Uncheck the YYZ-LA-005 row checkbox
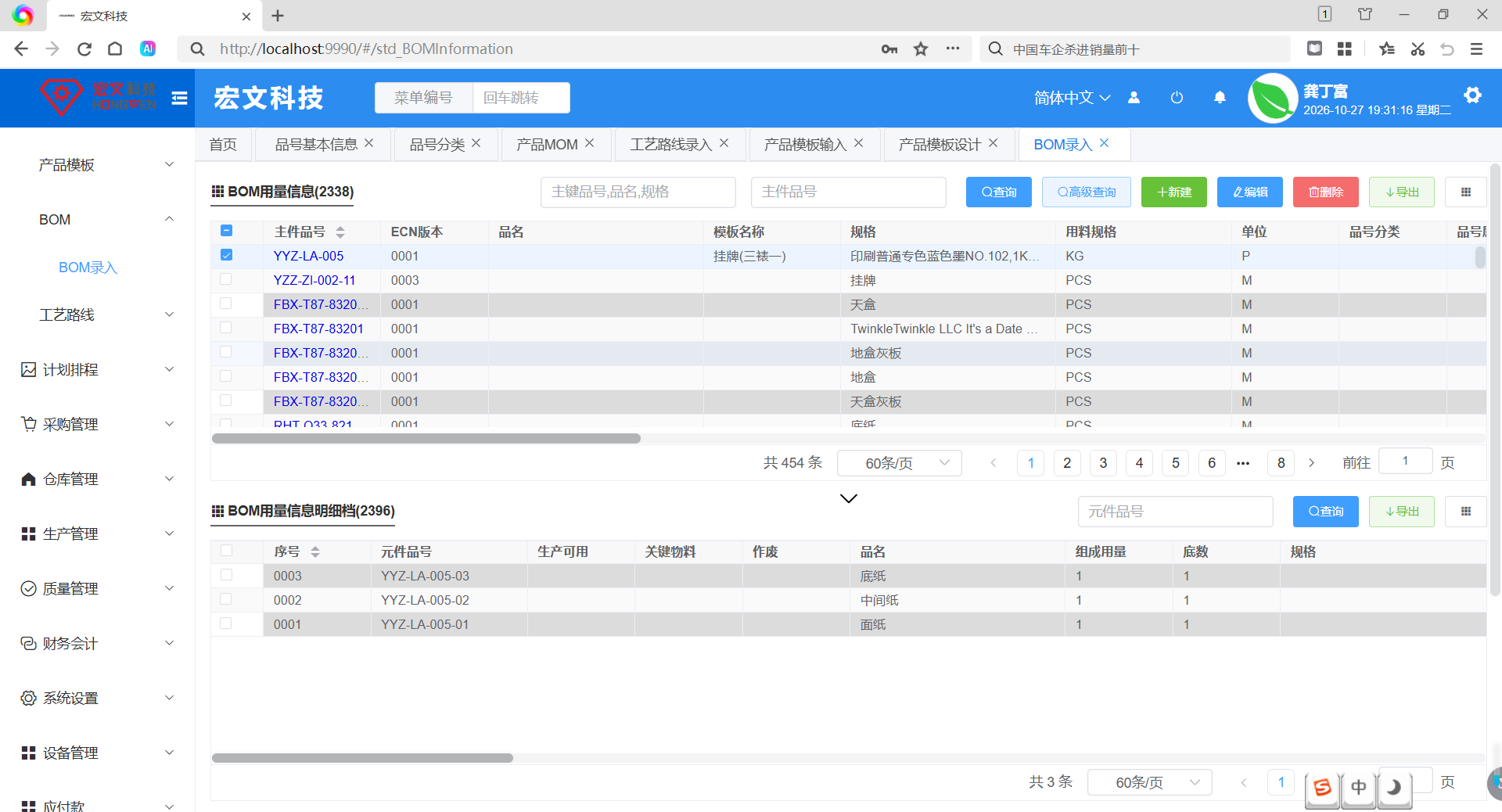The image size is (1502, 812). pos(227,255)
